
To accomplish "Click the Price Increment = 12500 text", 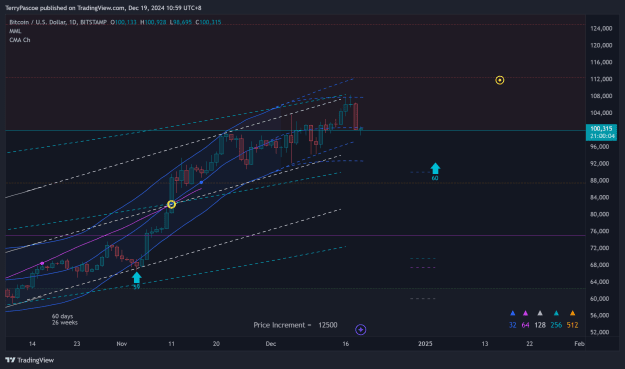I will click(x=295, y=325).
